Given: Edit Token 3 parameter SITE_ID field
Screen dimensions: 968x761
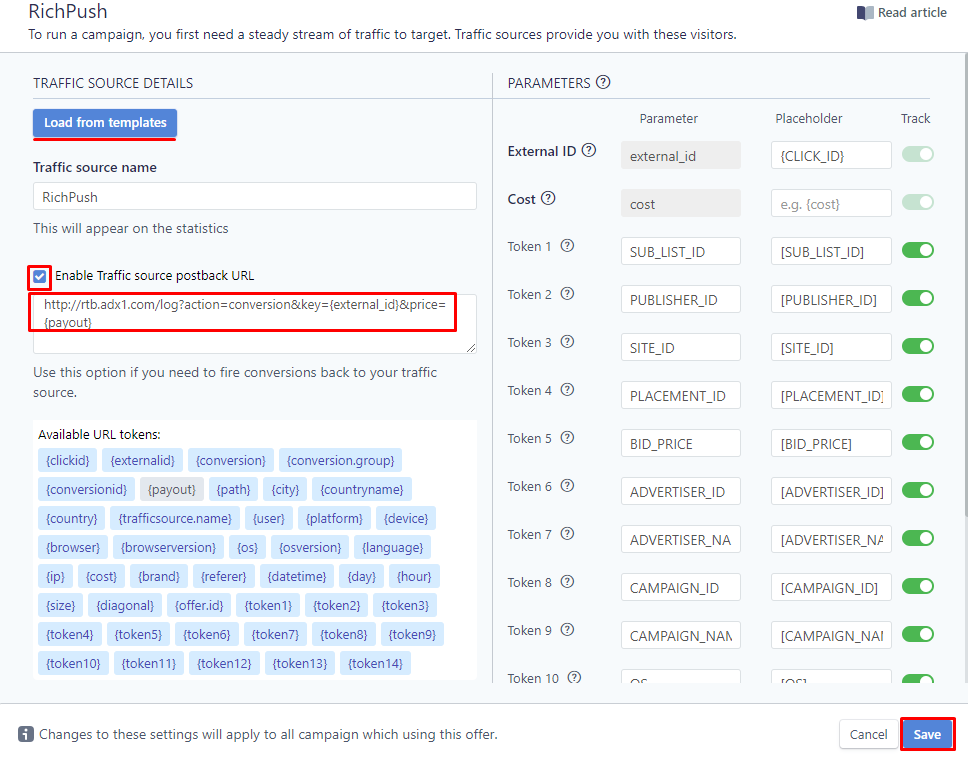Looking at the screenshot, I should pyautogui.click(x=680, y=347).
